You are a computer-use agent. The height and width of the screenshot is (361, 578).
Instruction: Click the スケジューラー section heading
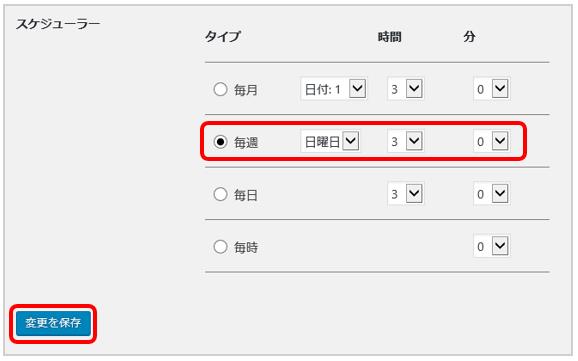(58, 24)
